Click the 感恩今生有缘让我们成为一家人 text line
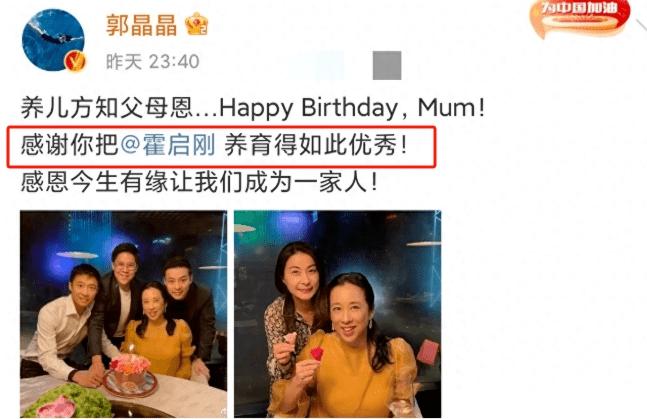The width and height of the screenshot is (647, 419). (199, 182)
